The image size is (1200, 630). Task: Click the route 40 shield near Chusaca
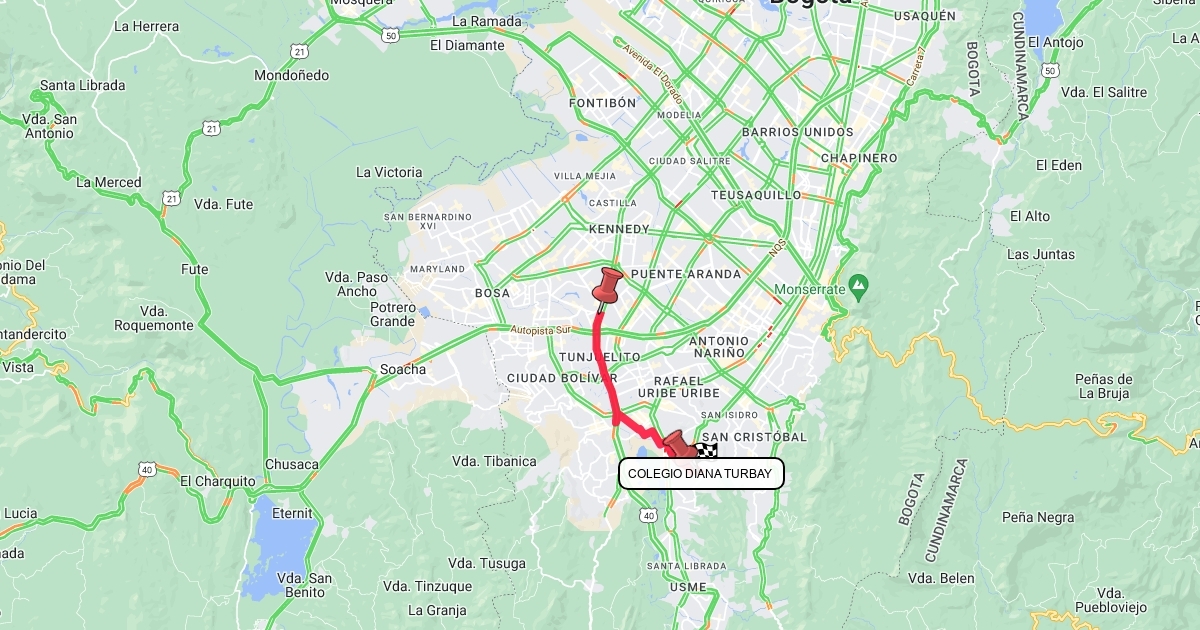tap(147, 468)
